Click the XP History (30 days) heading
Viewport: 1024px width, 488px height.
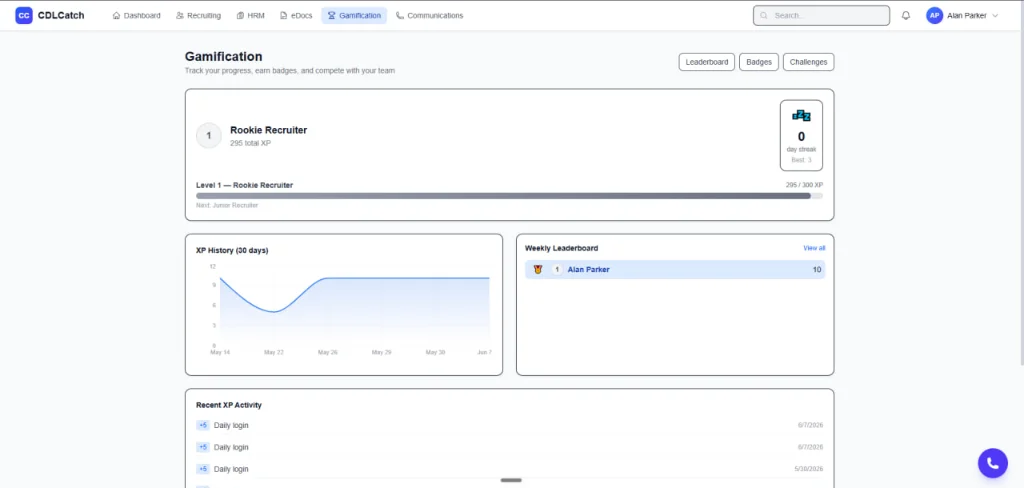[232, 250]
